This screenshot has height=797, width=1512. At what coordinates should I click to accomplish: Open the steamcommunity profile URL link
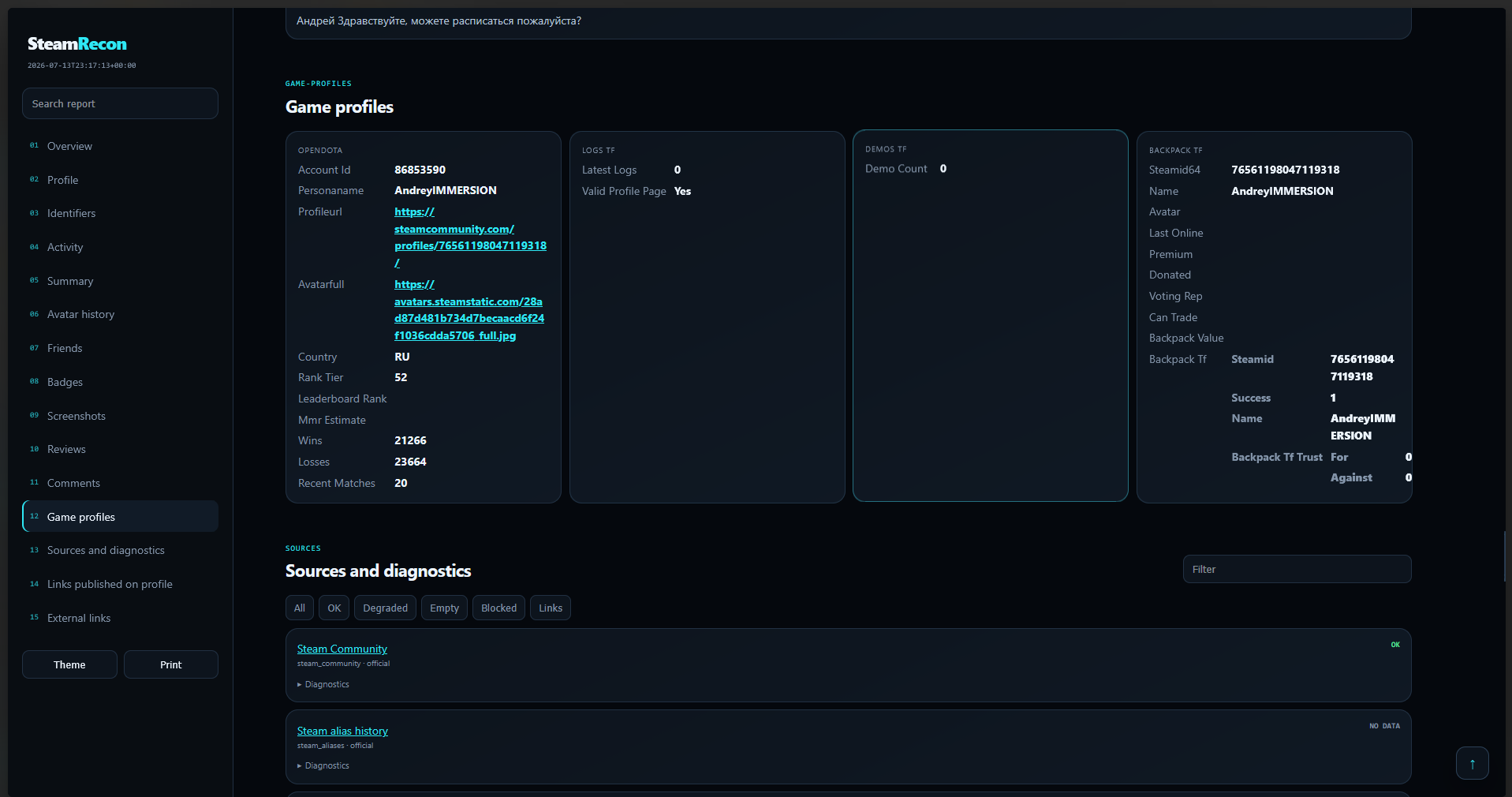[x=470, y=238]
